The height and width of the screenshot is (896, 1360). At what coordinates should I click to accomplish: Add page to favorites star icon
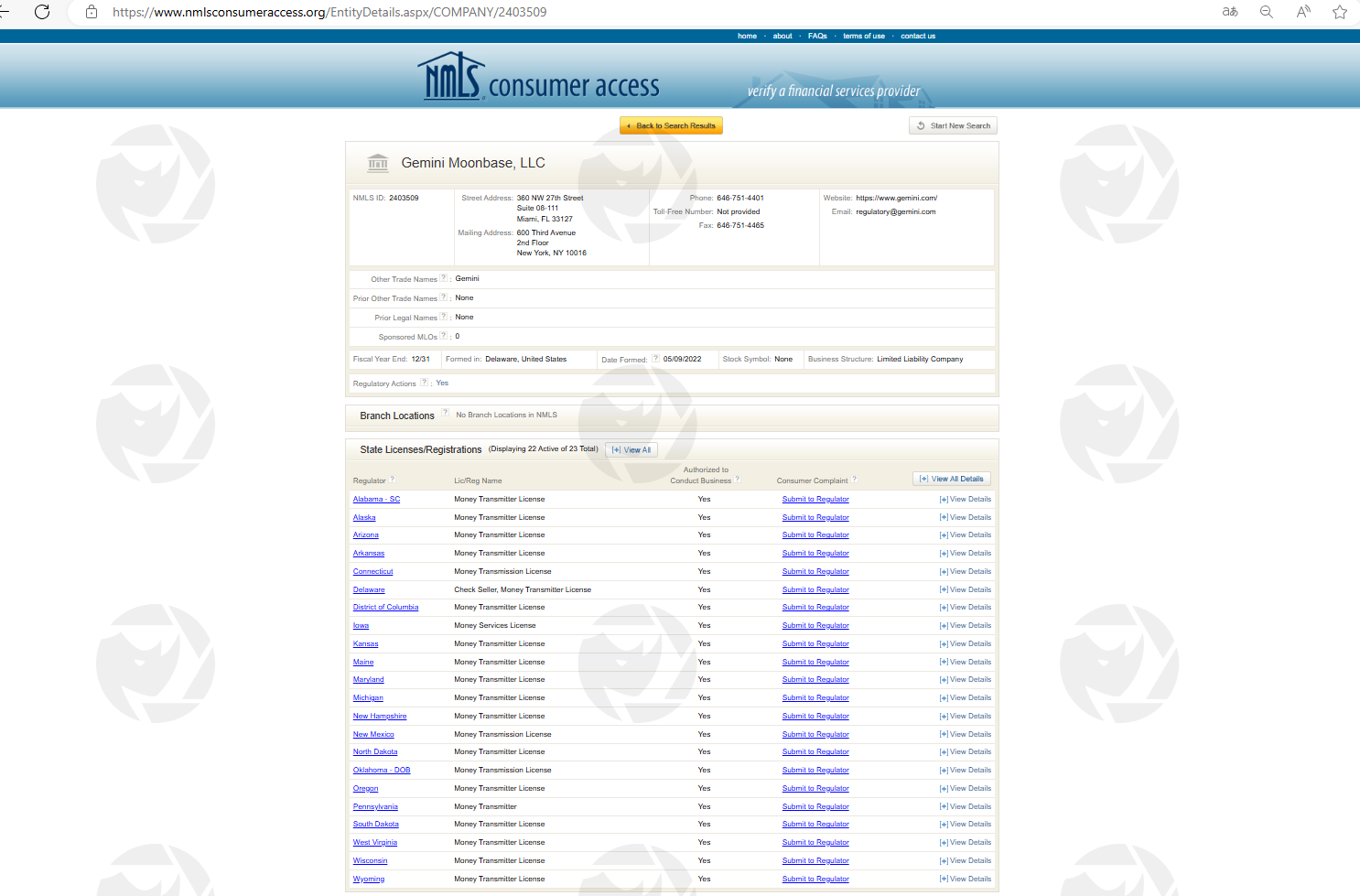pyautogui.click(x=1340, y=12)
